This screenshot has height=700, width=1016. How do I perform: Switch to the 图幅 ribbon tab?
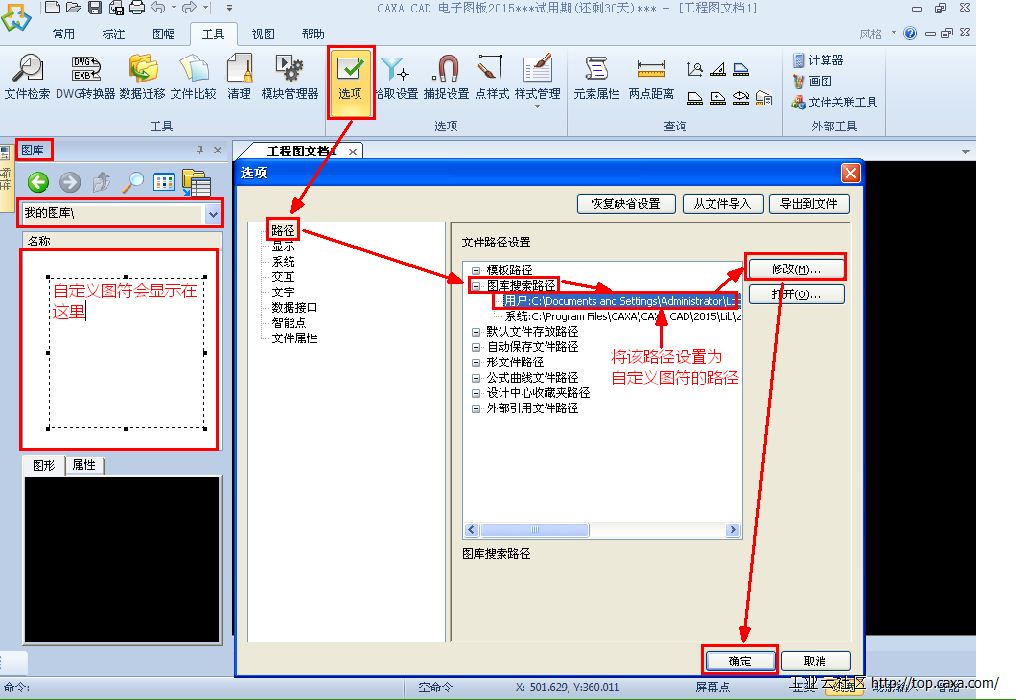tap(163, 34)
